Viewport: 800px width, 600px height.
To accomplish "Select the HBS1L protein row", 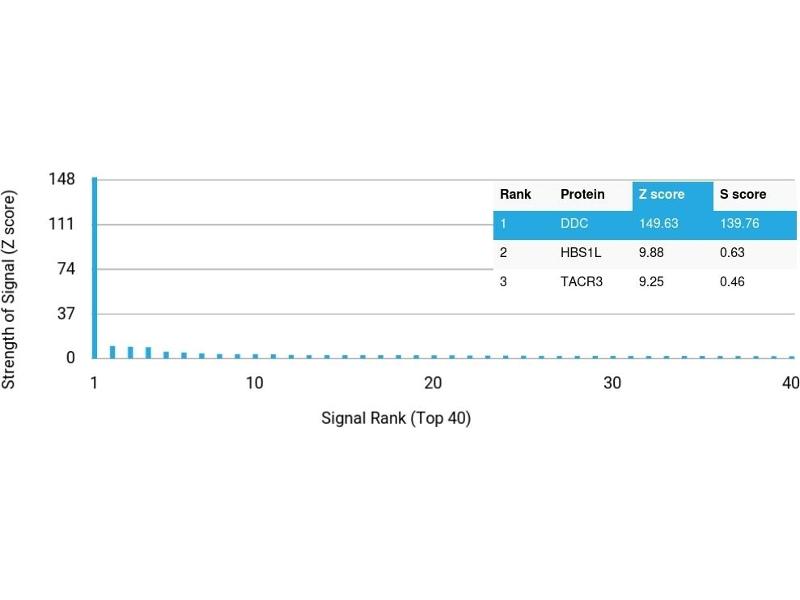I will [580, 253].
